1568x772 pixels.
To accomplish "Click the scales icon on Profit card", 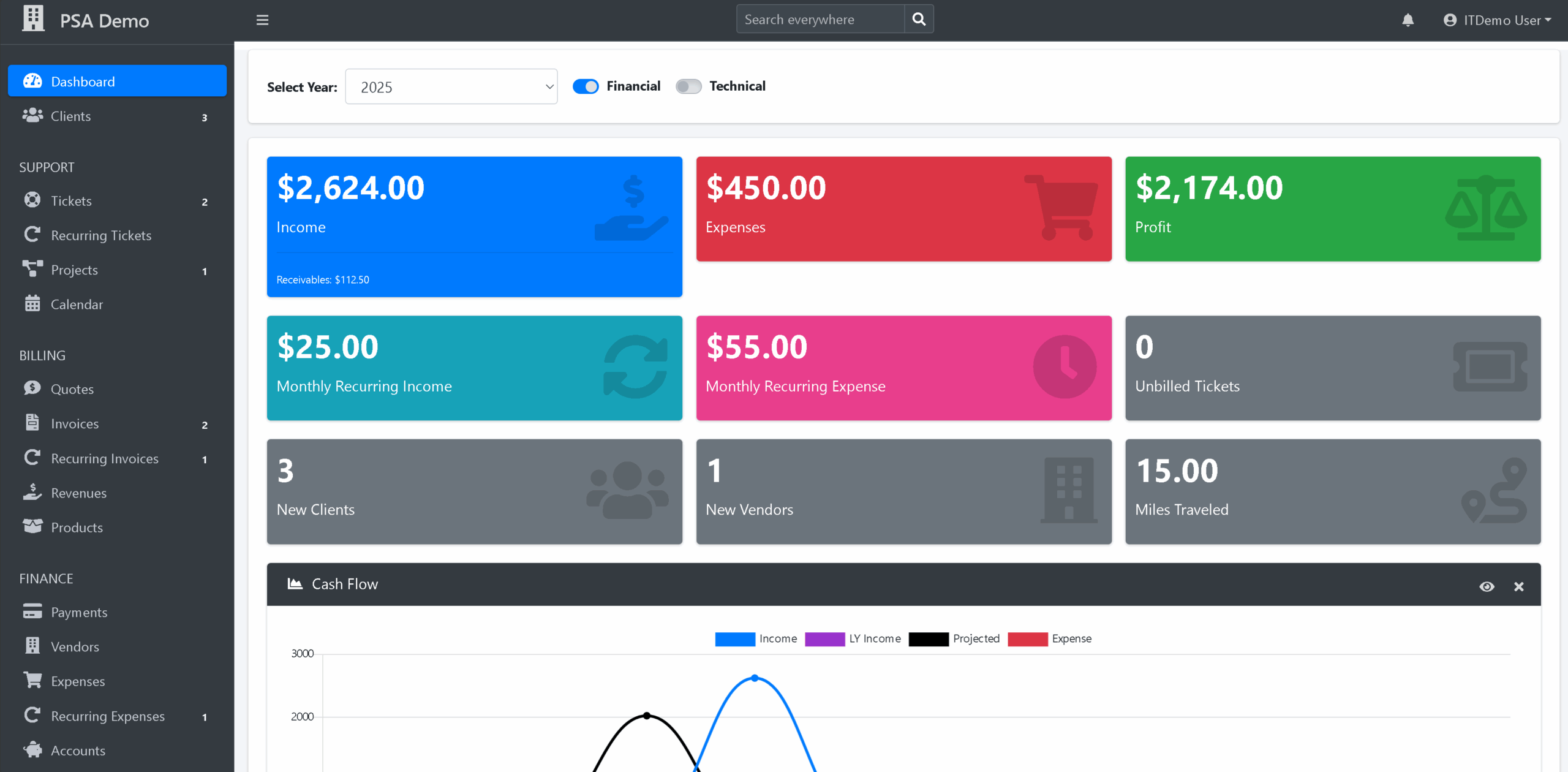I will 1486,208.
